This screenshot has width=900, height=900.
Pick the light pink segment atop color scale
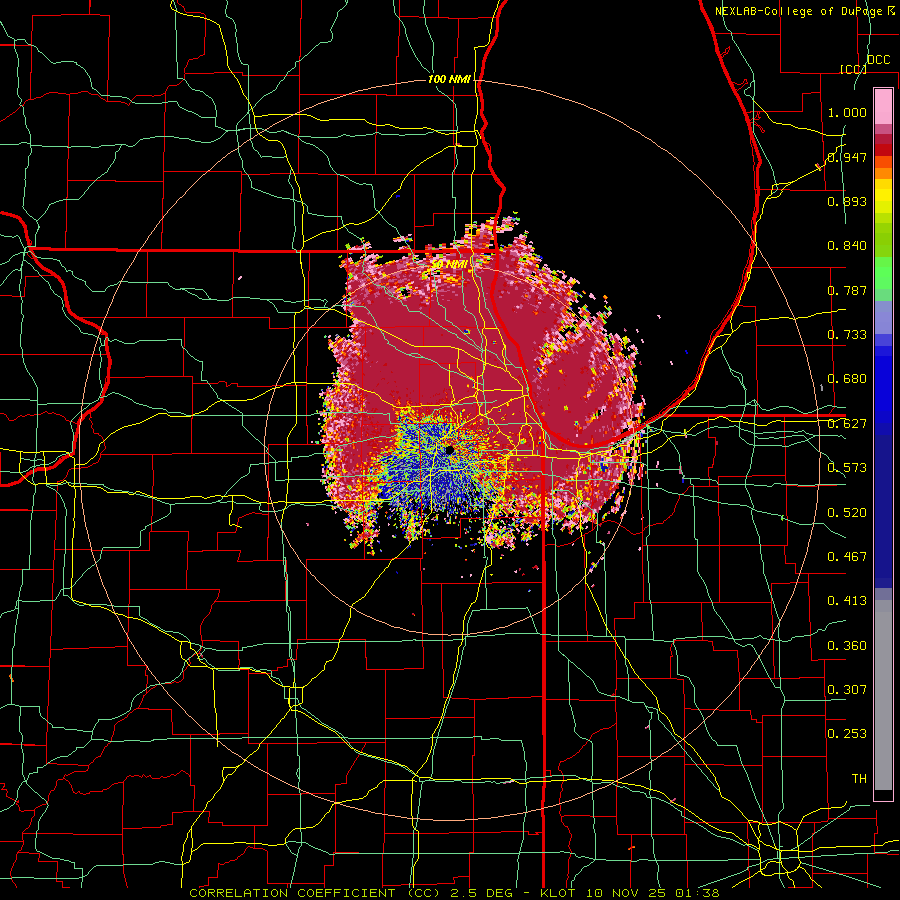click(x=883, y=107)
